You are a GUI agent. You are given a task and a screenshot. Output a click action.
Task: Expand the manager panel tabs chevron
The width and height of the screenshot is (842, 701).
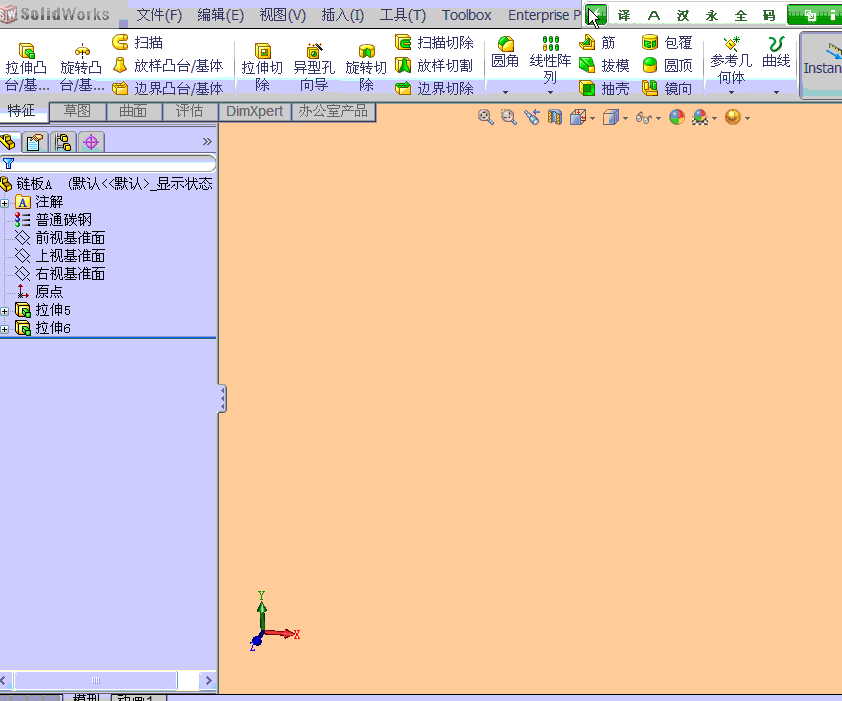pos(207,141)
